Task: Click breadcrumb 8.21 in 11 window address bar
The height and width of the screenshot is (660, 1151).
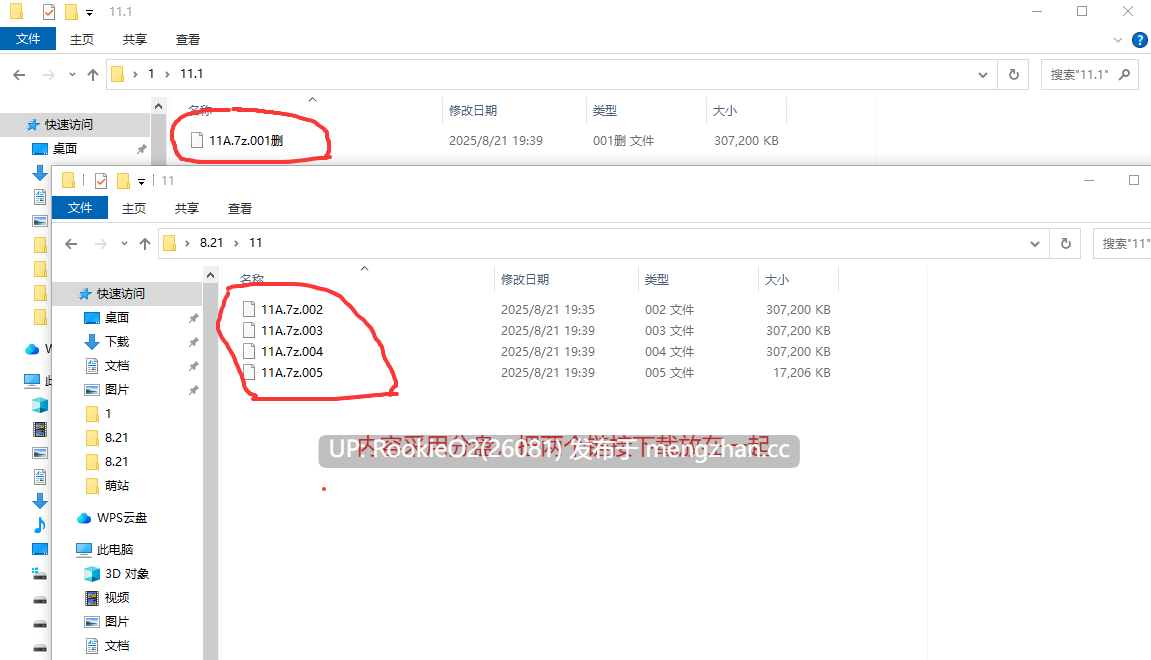Action: coord(211,243)
